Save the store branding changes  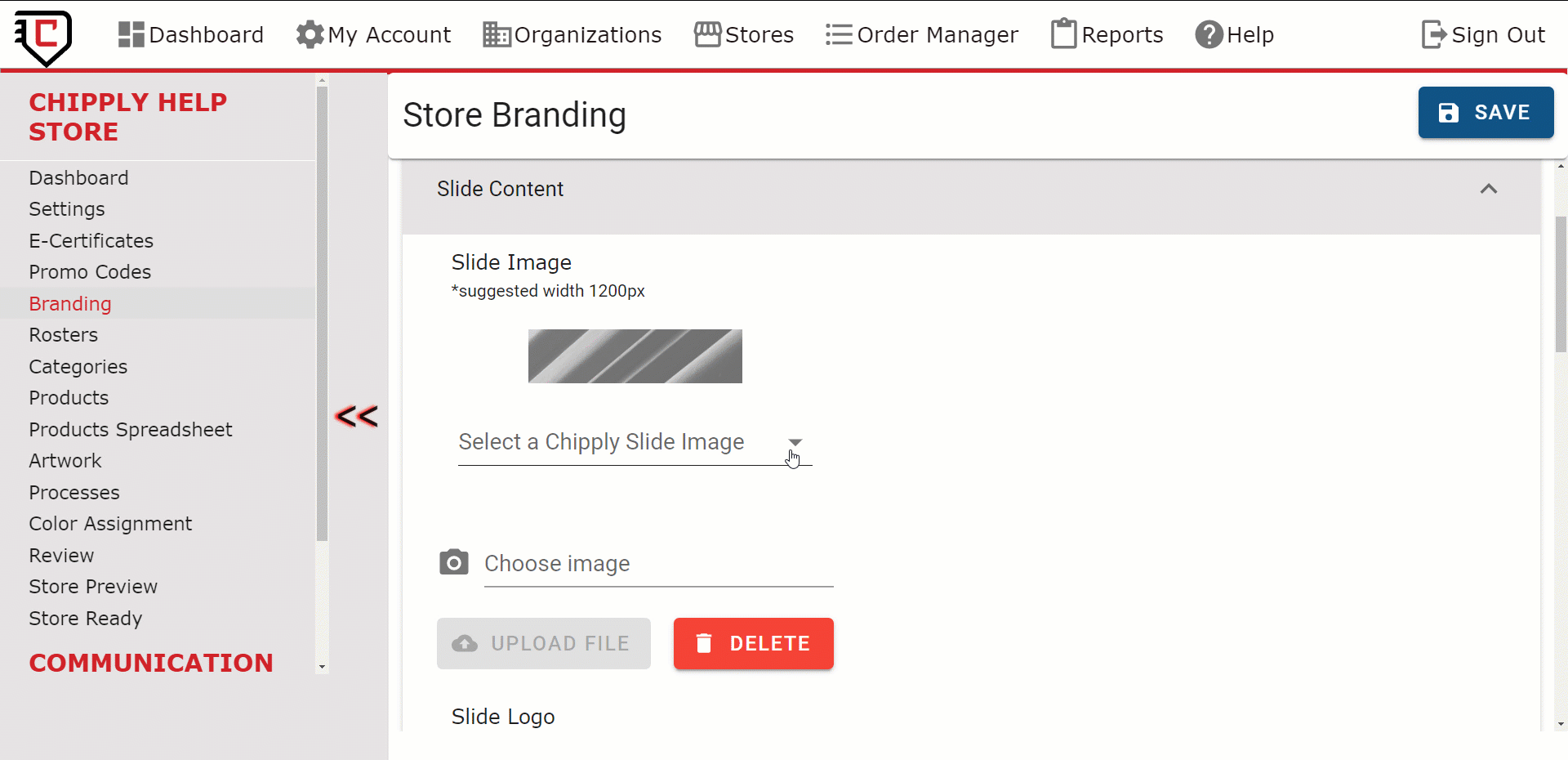pyautogui.click(x=1486, y=112)
